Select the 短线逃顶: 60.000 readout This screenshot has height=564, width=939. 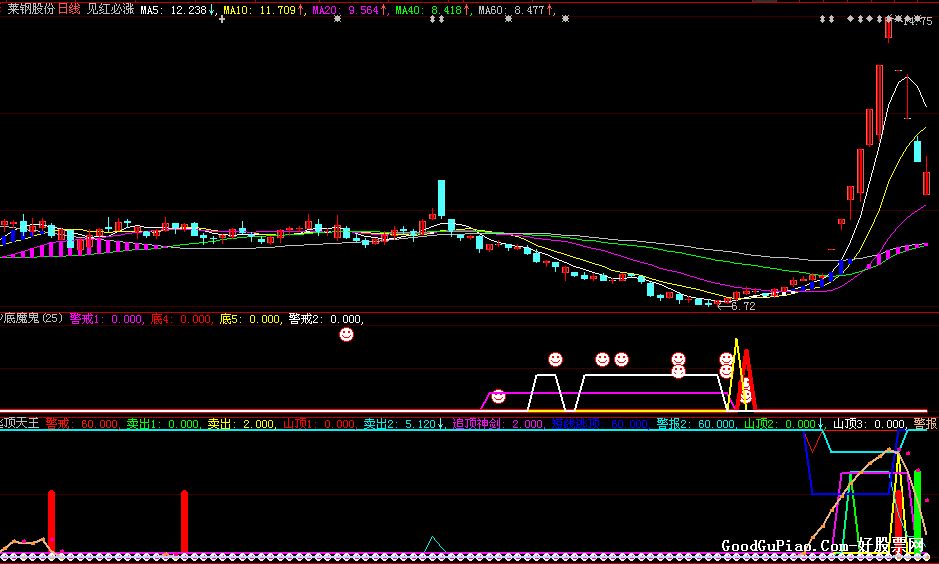(x=600, y=424)
